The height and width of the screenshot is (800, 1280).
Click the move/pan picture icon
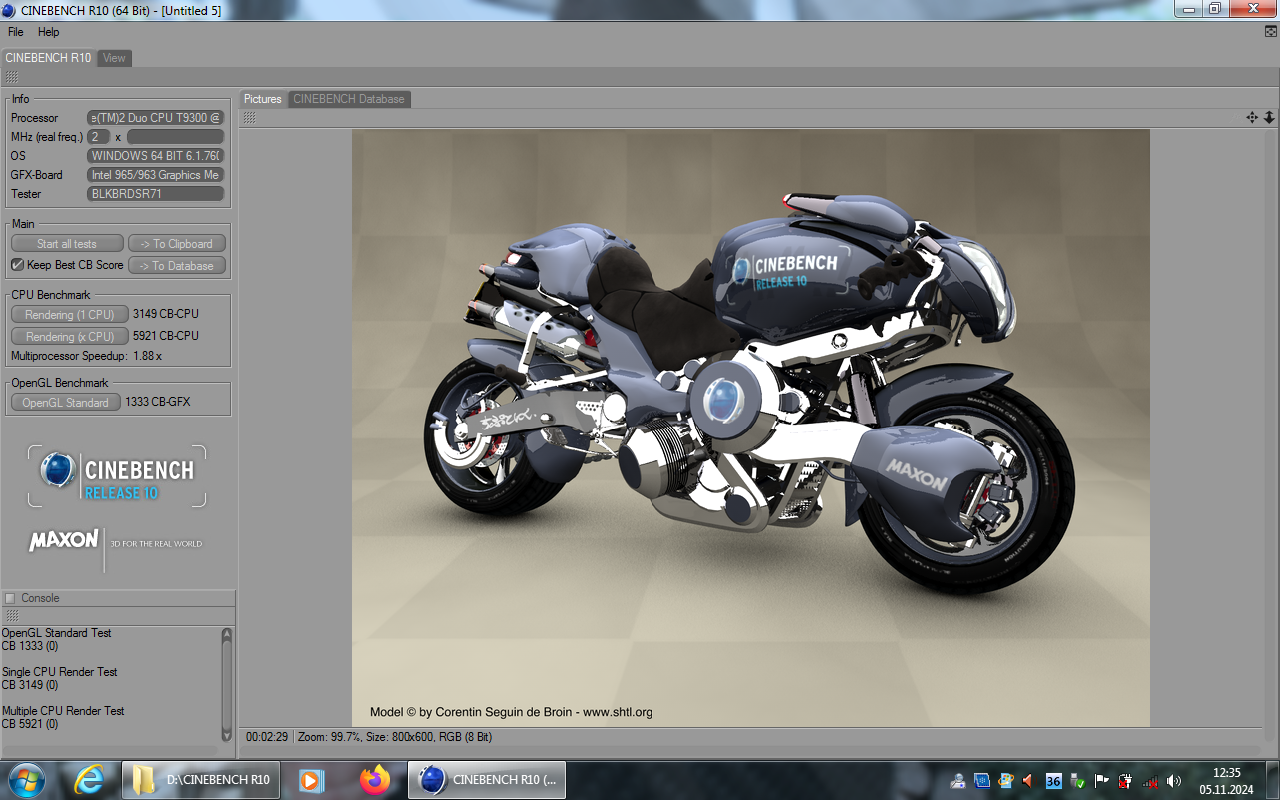pyautogui.click(x=1251, y=118)
